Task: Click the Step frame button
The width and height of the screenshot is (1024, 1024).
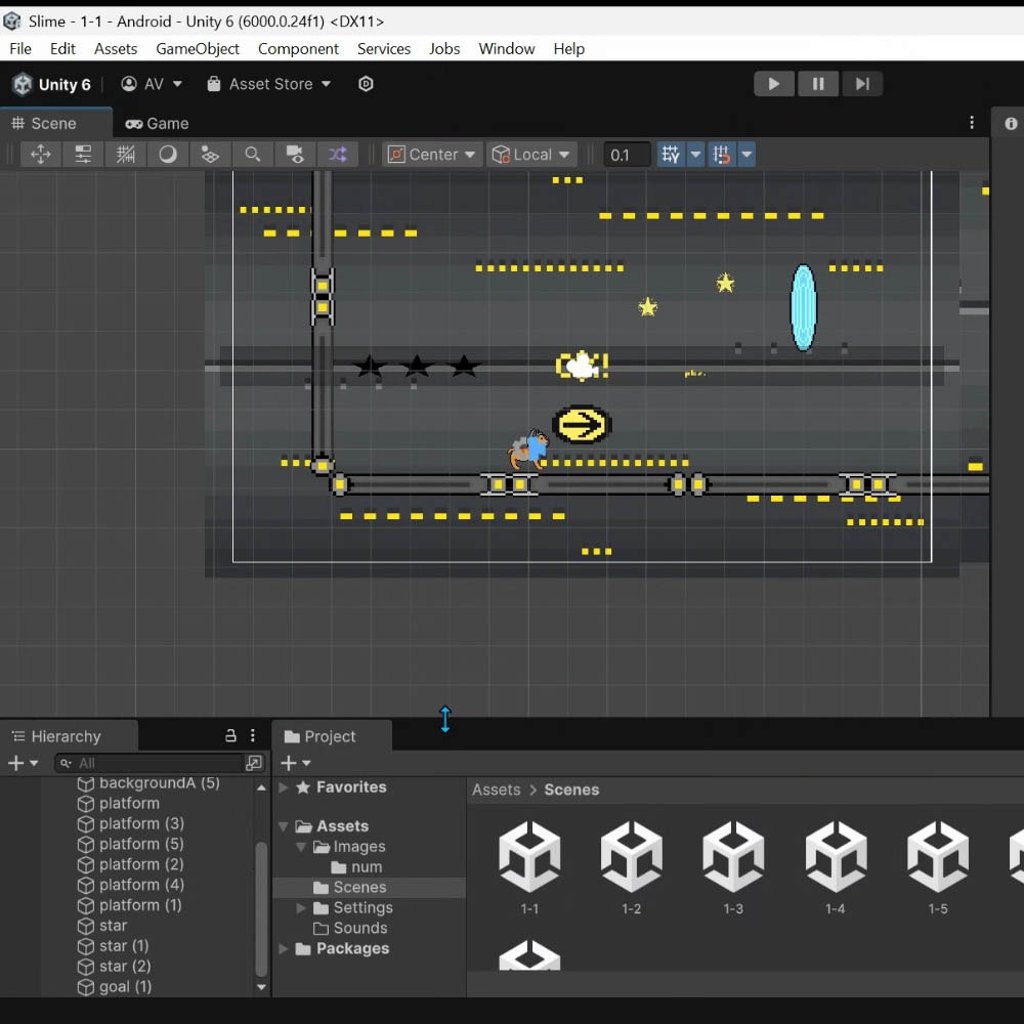Action: point(862,84)
